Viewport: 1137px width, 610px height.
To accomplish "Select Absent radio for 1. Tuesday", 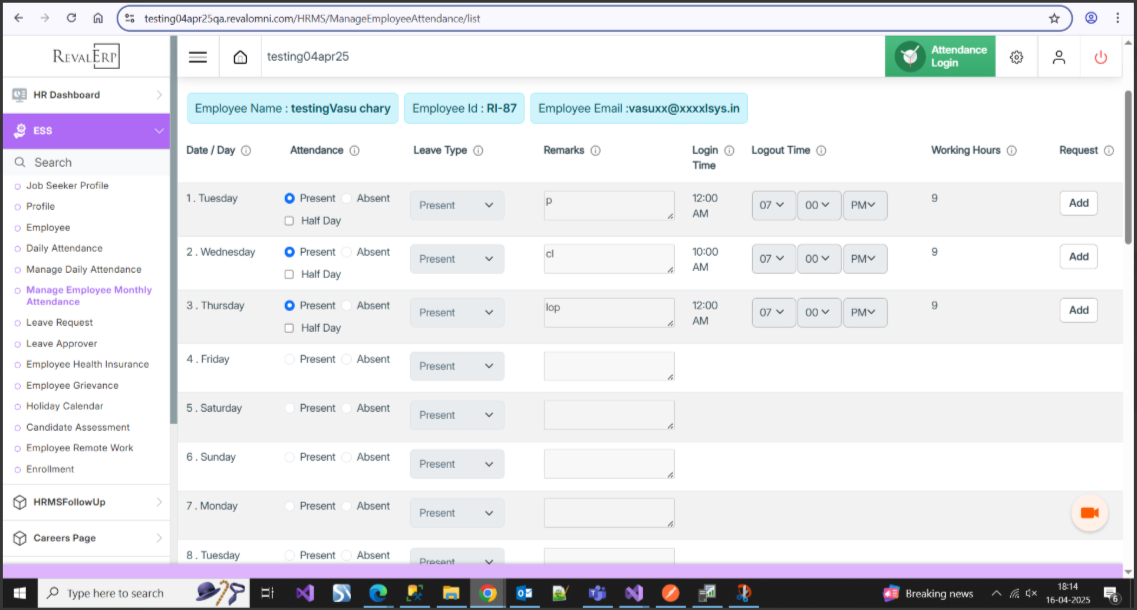I will pyautogui.click(x=347, y=198).
